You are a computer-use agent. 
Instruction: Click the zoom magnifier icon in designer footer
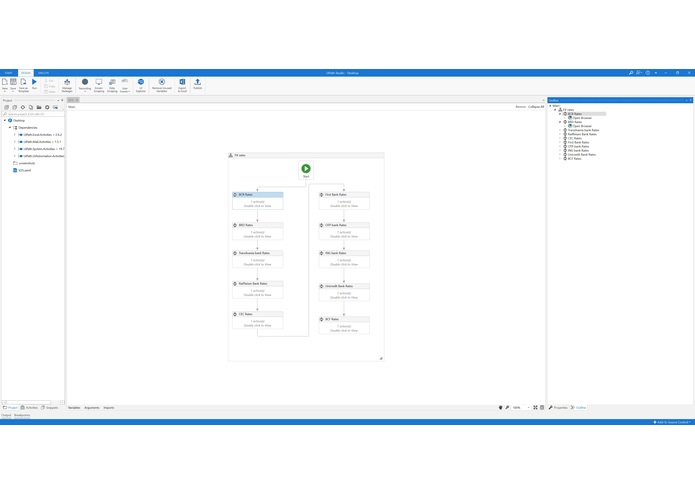tap(507, 408)
